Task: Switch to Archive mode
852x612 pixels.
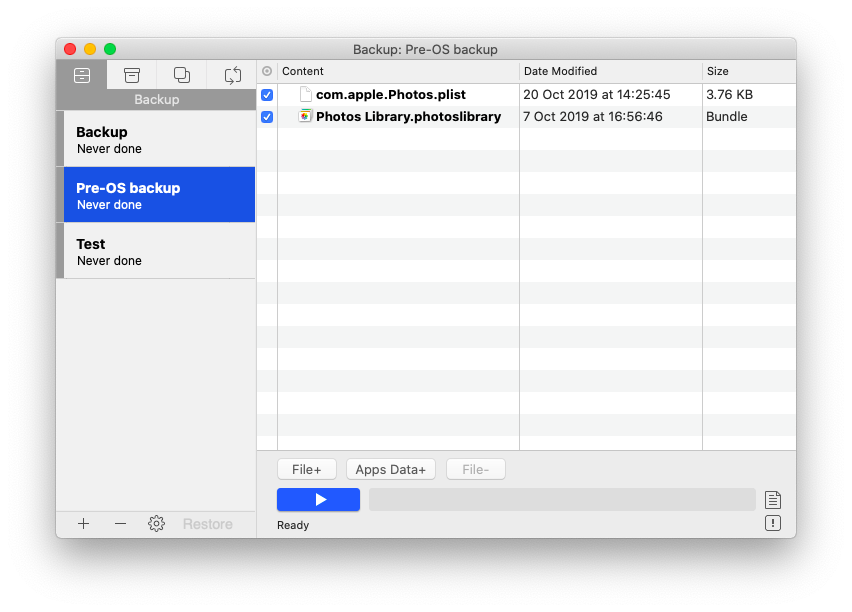Action: click(x=131, y=74)
